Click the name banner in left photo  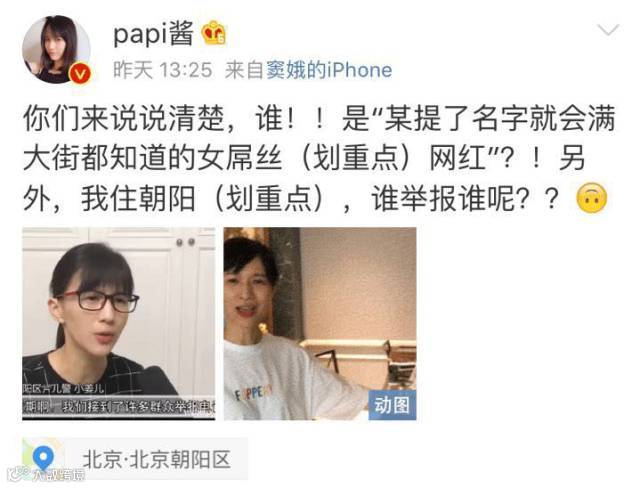[63, 388]
